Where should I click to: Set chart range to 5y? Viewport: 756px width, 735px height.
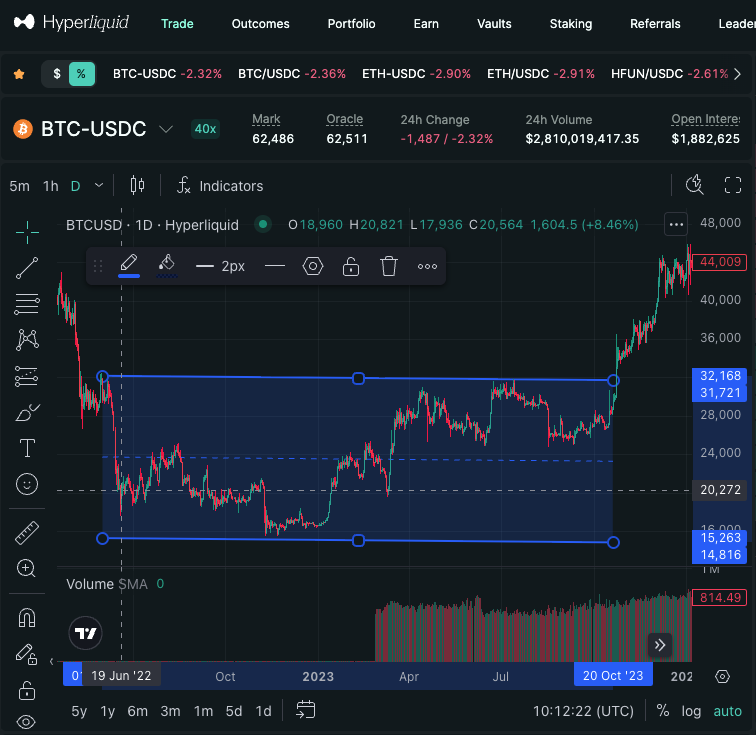point(79,711)
